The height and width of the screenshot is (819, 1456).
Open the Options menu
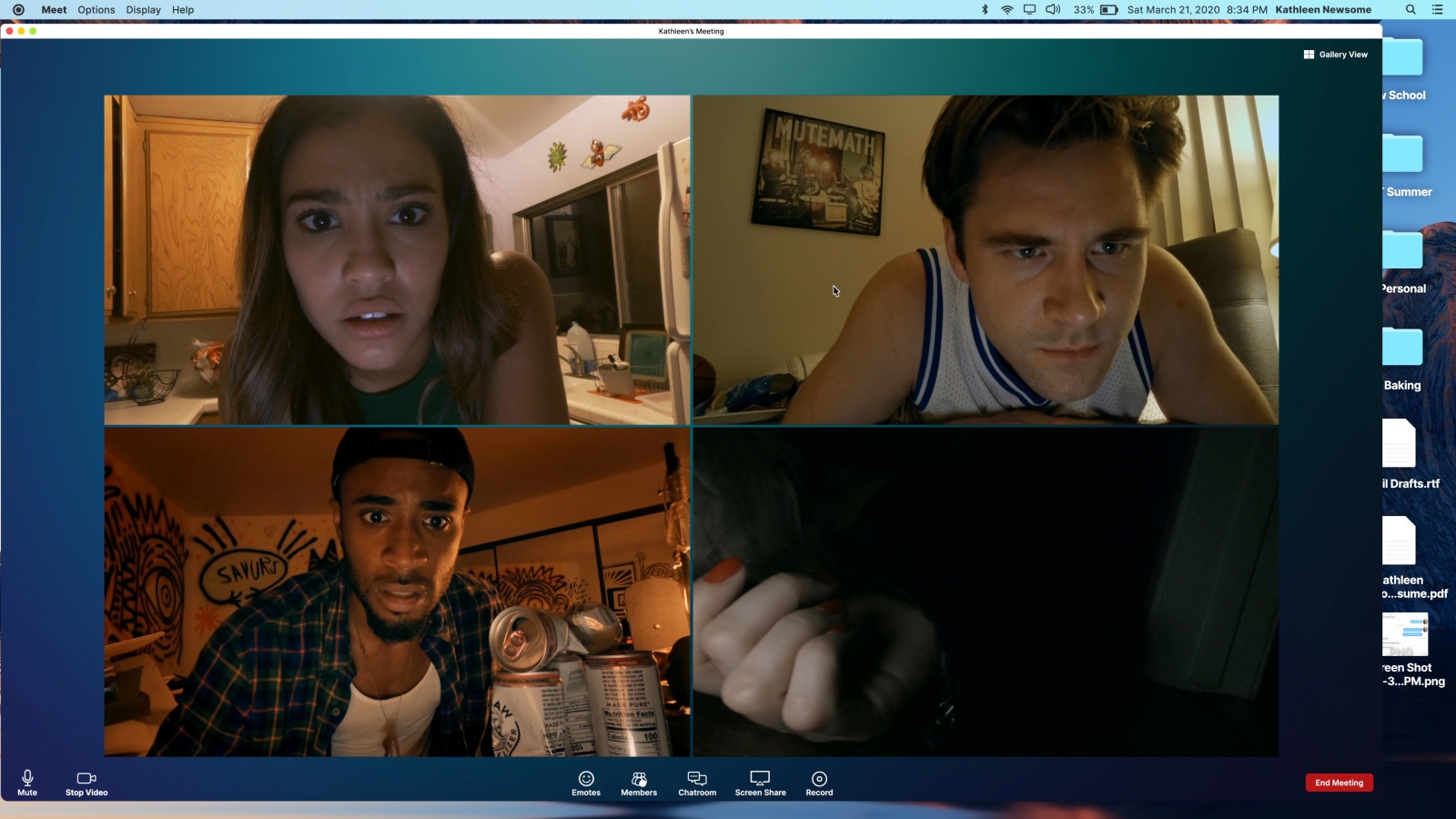96,10
